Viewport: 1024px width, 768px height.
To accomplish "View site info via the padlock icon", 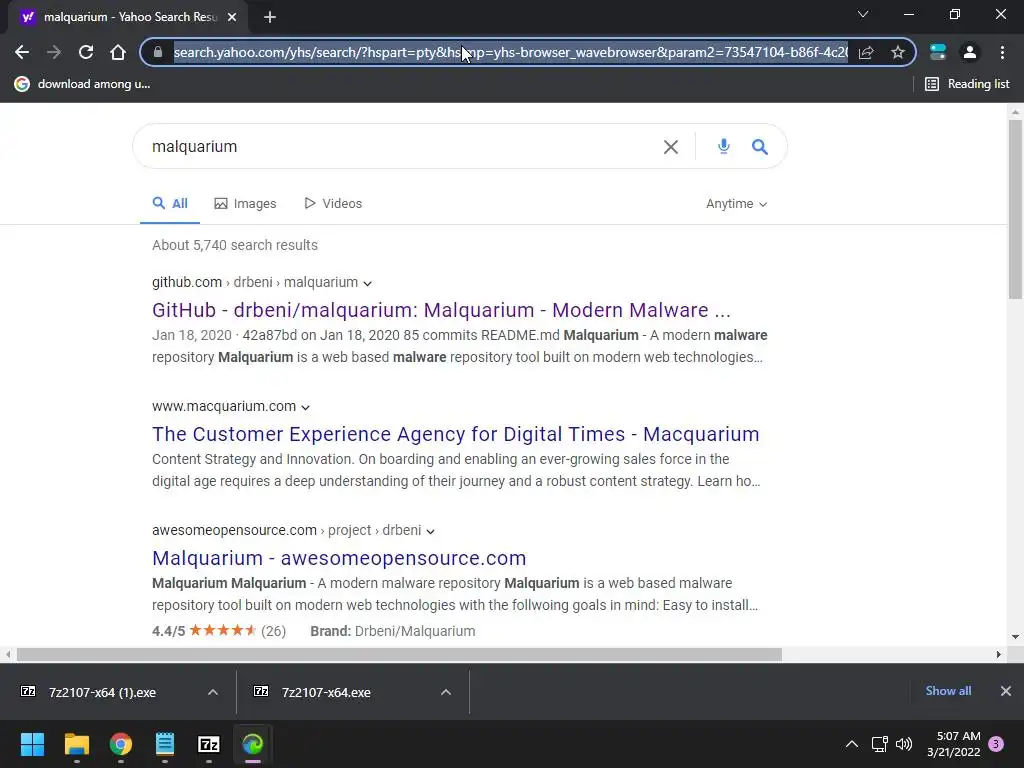I will pos(157,52).
